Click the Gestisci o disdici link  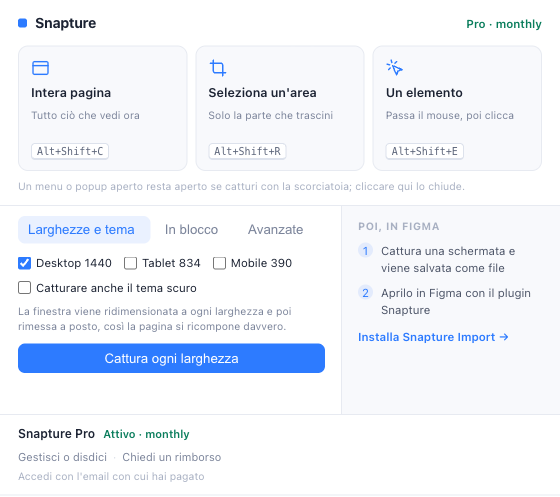point(62,457)
